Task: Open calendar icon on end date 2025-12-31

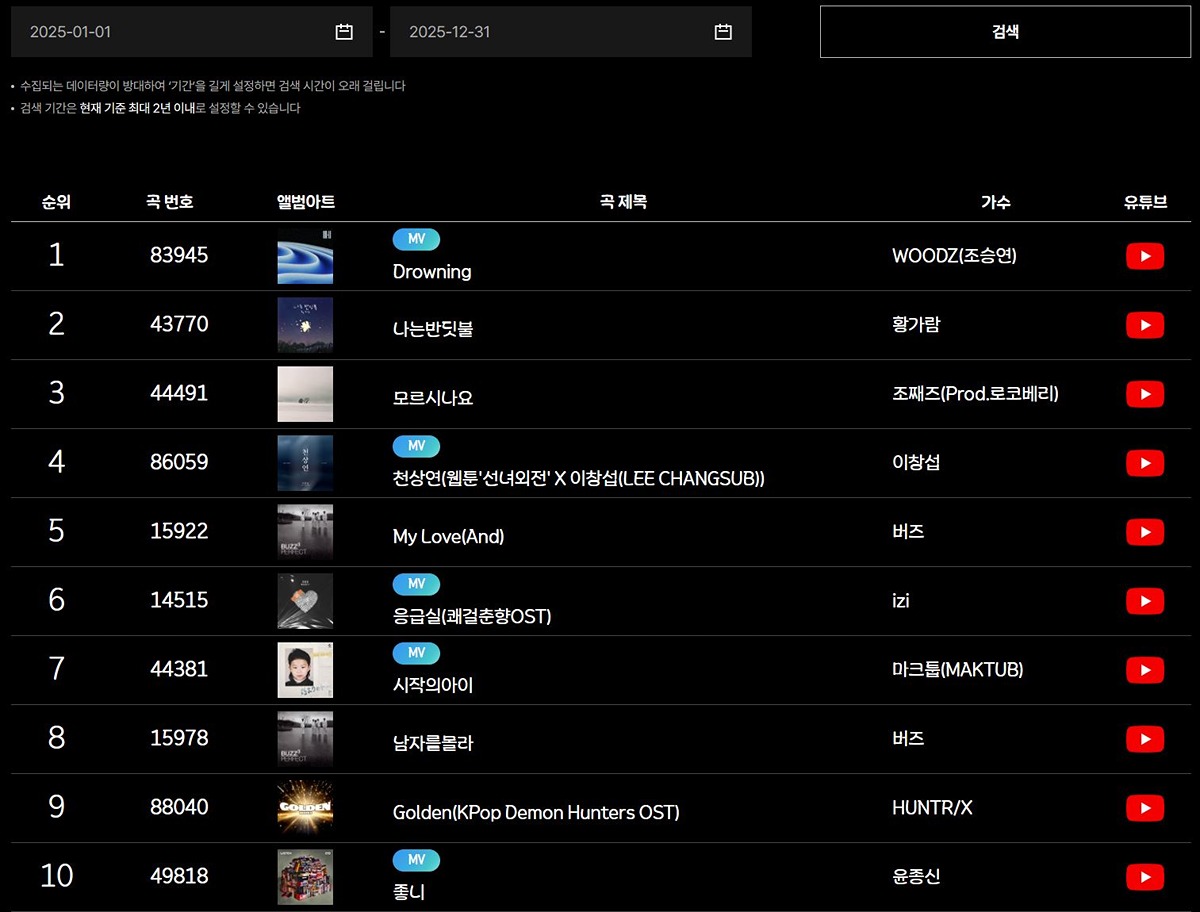Action: pyautogui.click(x=723, y=32)
